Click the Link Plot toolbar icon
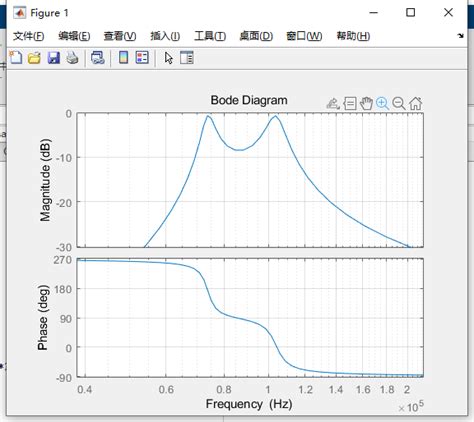Screen dimensions: 474x422 tap(98, 58)
